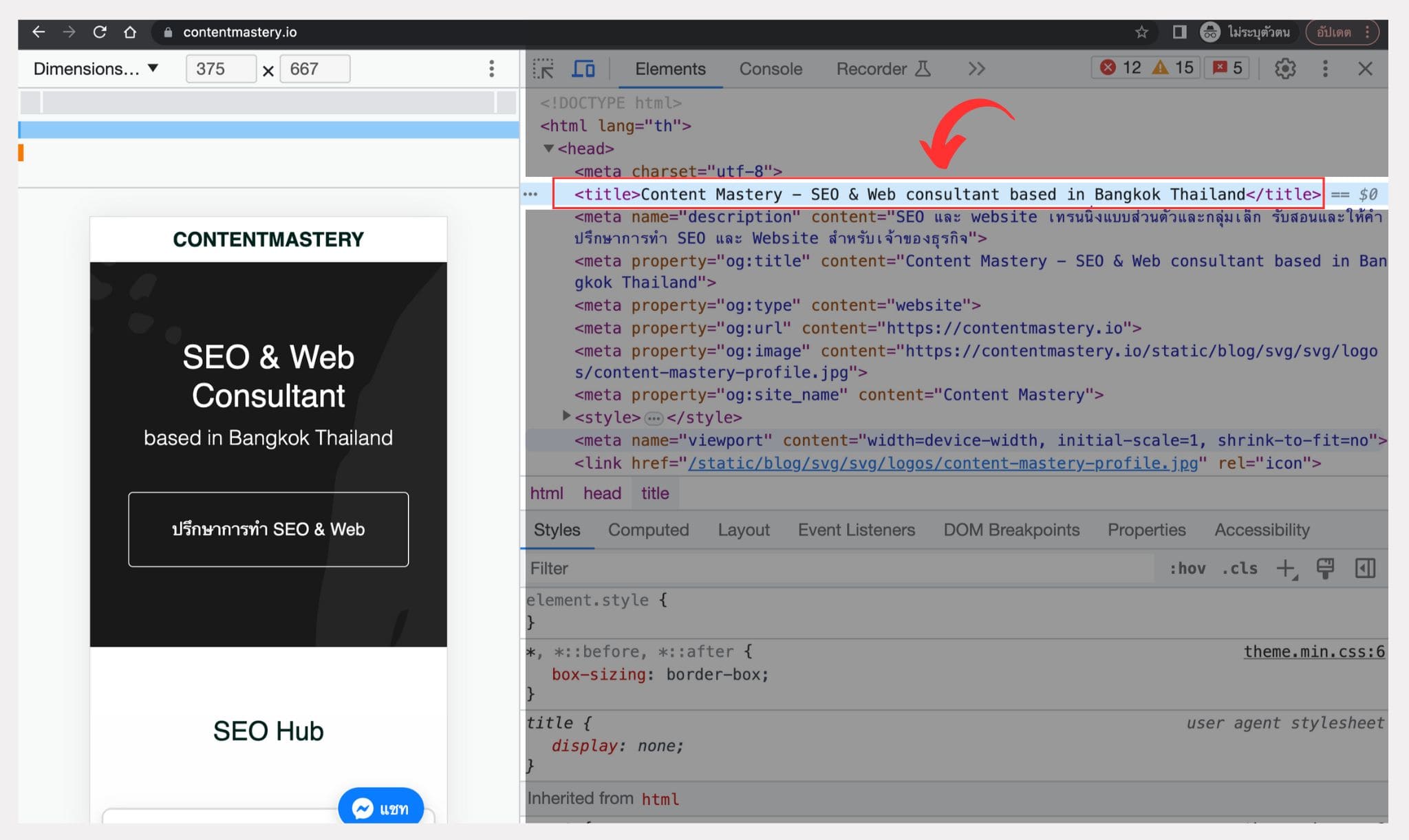Switch to the Elements tab
This screenshot has height=840, width=1409.
coord(670,69)
